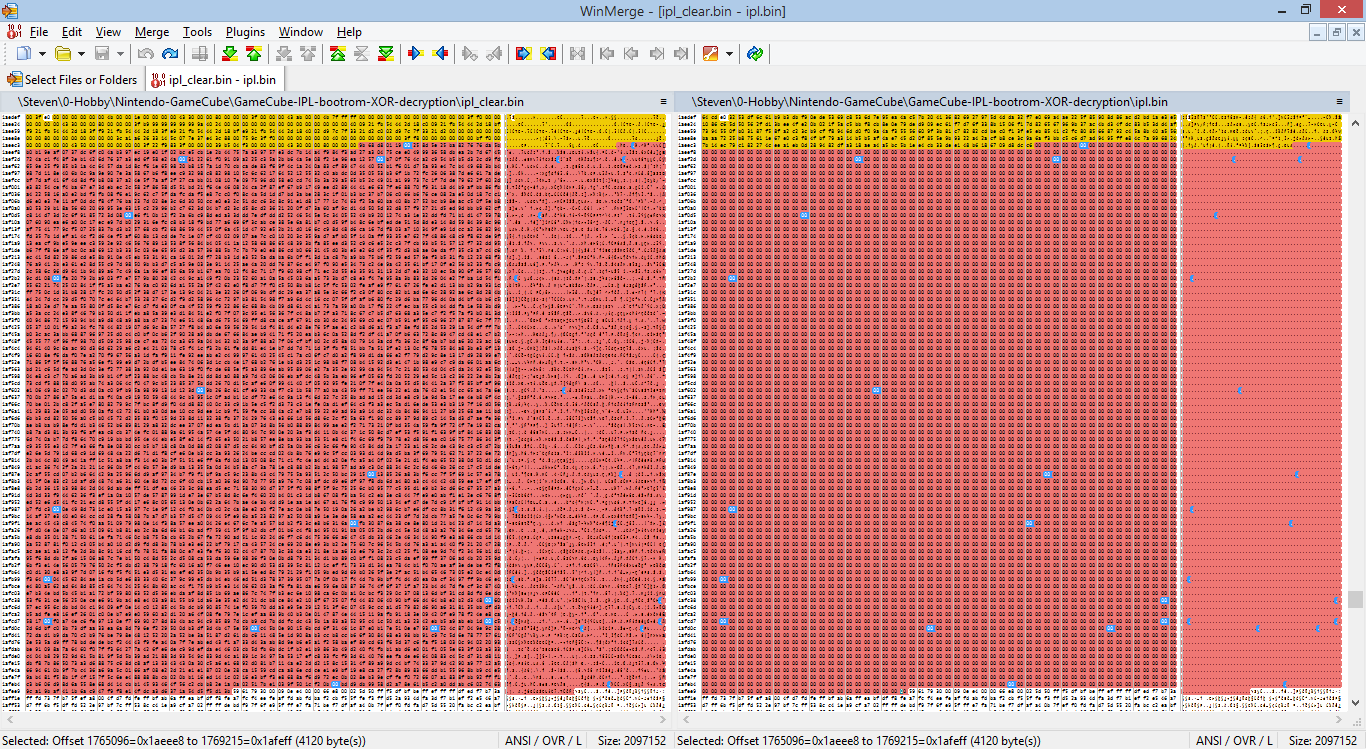Click the Refresh comparison icon
The image size is (1366, 749).
pos(755,54)
